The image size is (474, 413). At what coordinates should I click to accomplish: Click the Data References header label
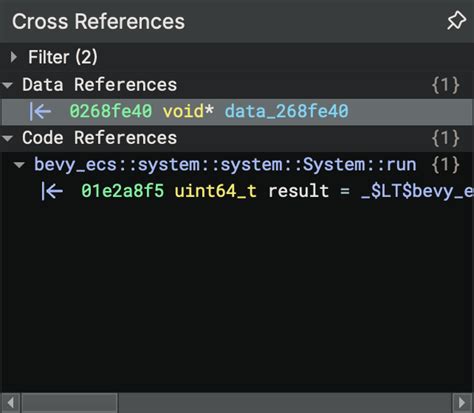tap(99, 85)
